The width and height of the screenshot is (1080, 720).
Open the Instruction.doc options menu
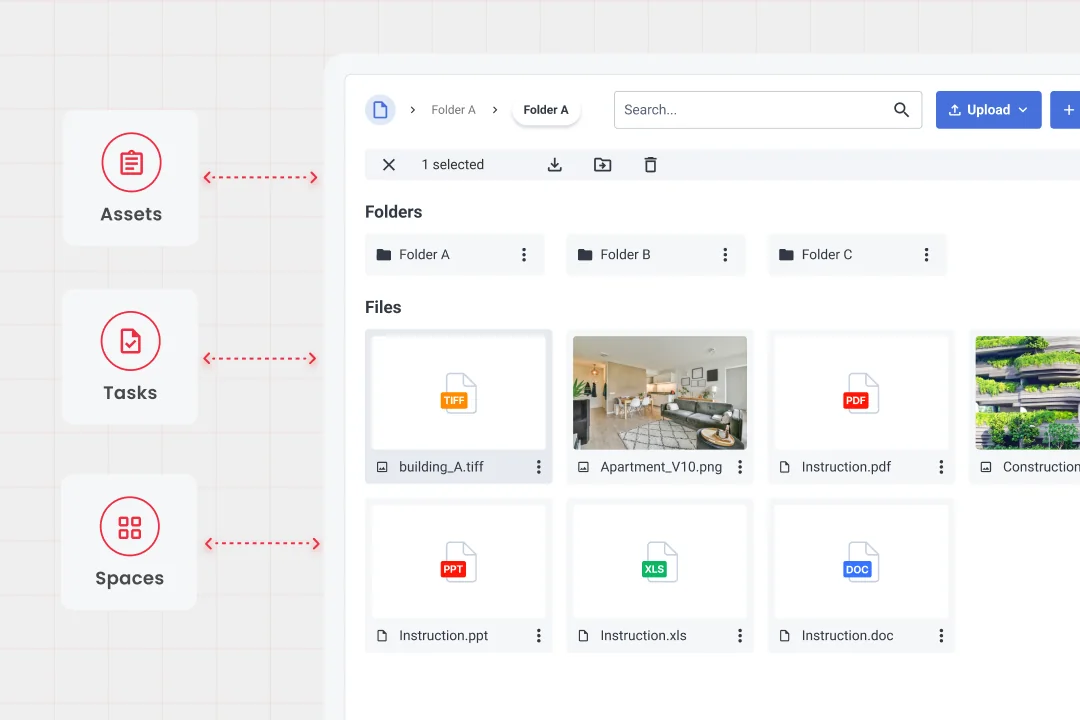click(x=941, y=636)
